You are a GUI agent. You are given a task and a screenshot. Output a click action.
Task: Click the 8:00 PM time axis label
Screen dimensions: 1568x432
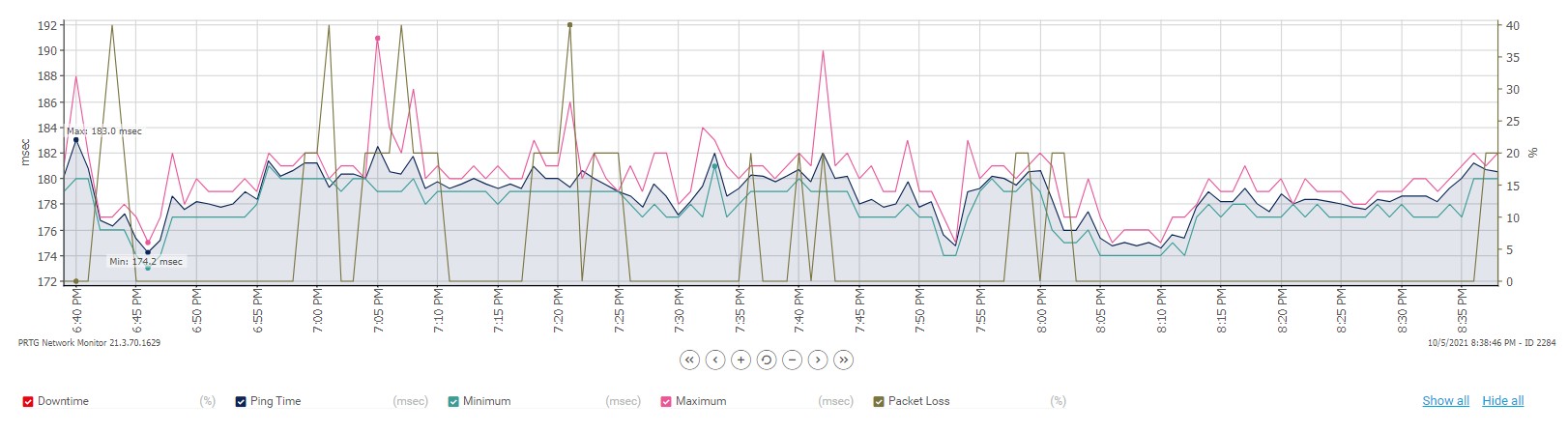(1041, 312)
